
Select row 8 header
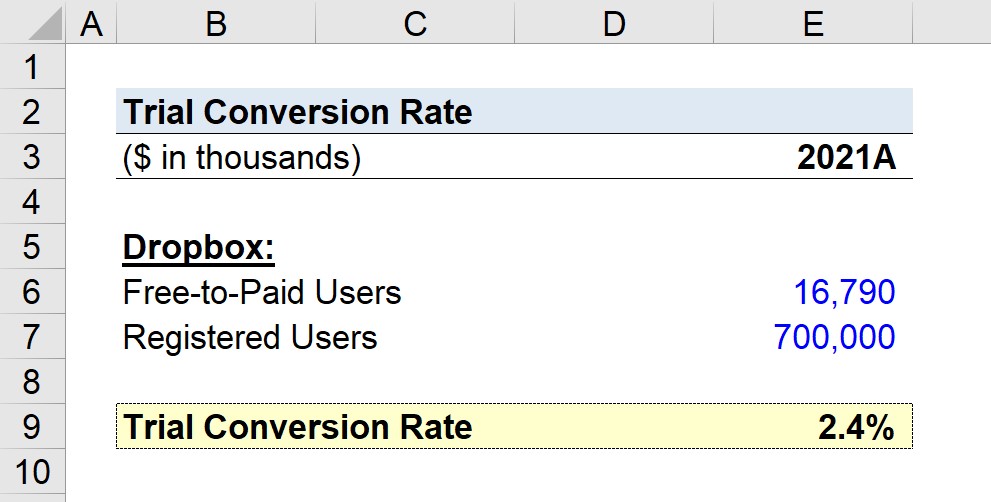pos(32,381)
